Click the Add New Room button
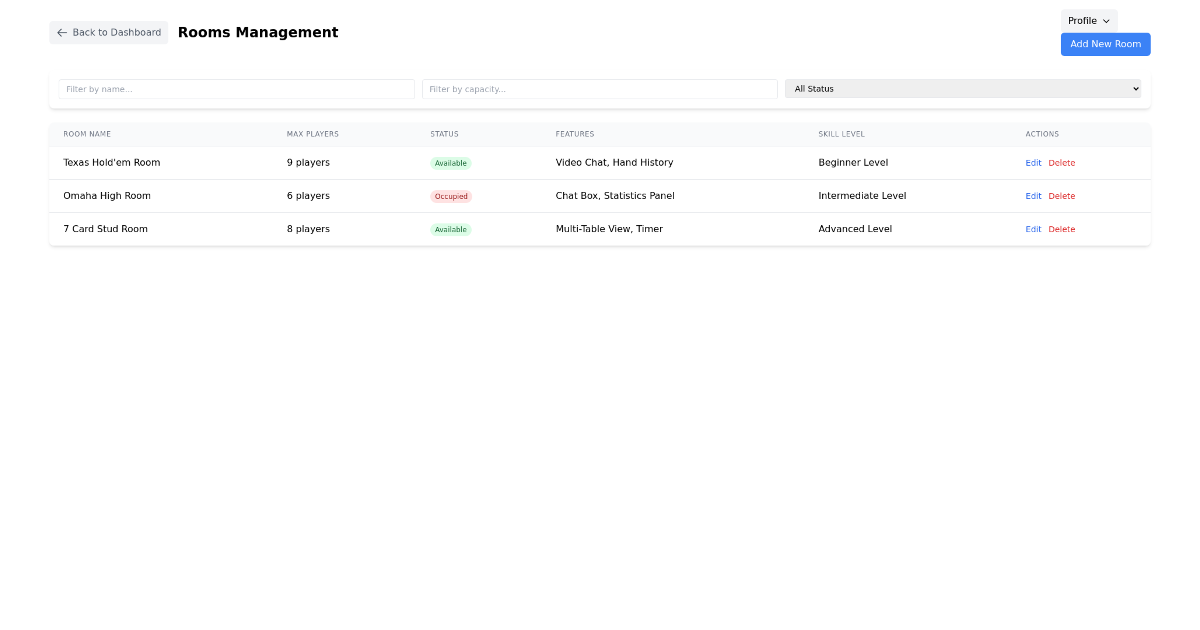Image resolution: width=1200 pixels, height=630 pixels. point(1105,44)
